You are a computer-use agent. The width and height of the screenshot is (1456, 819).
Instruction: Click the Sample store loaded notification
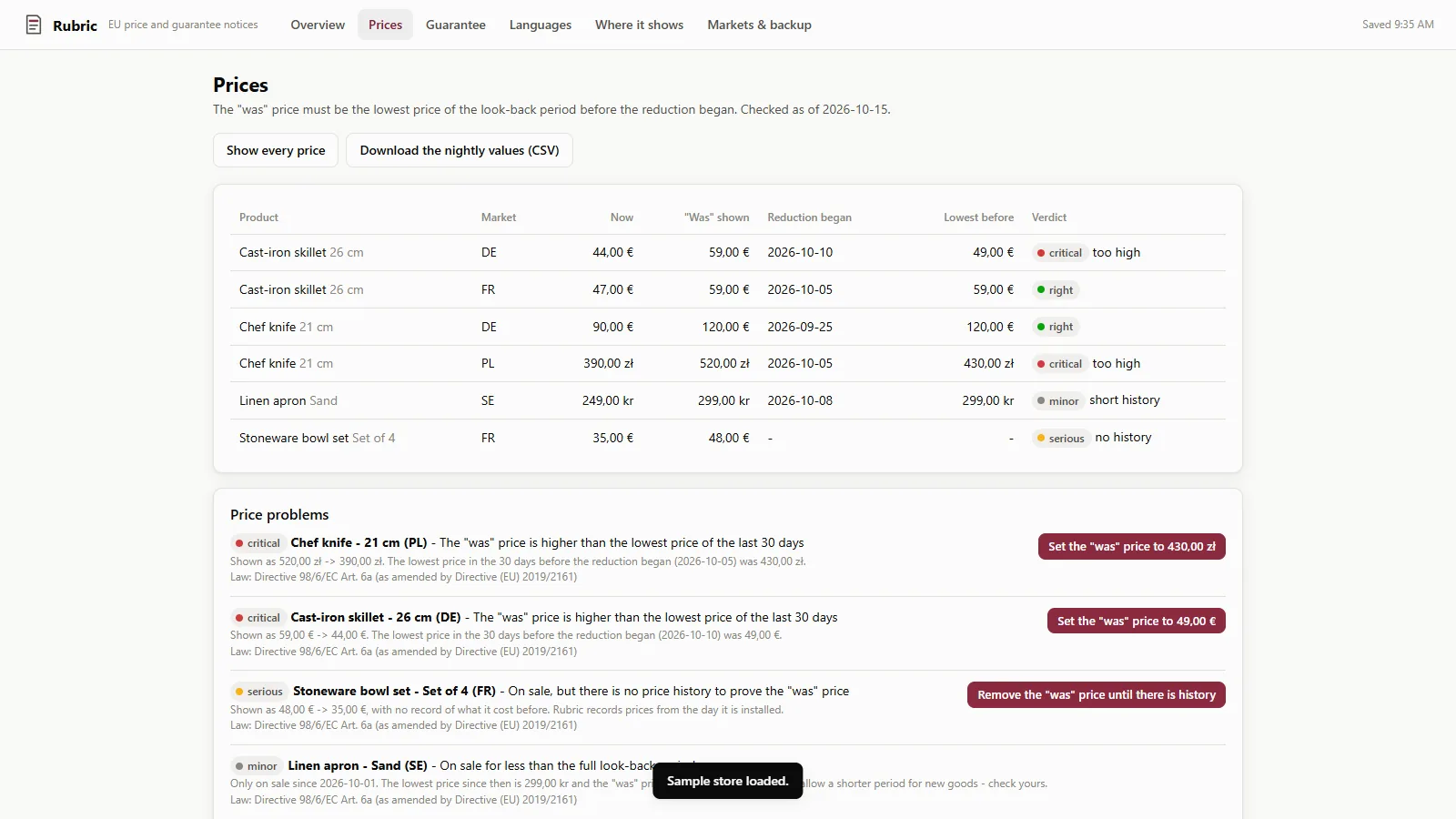point(728,781)
